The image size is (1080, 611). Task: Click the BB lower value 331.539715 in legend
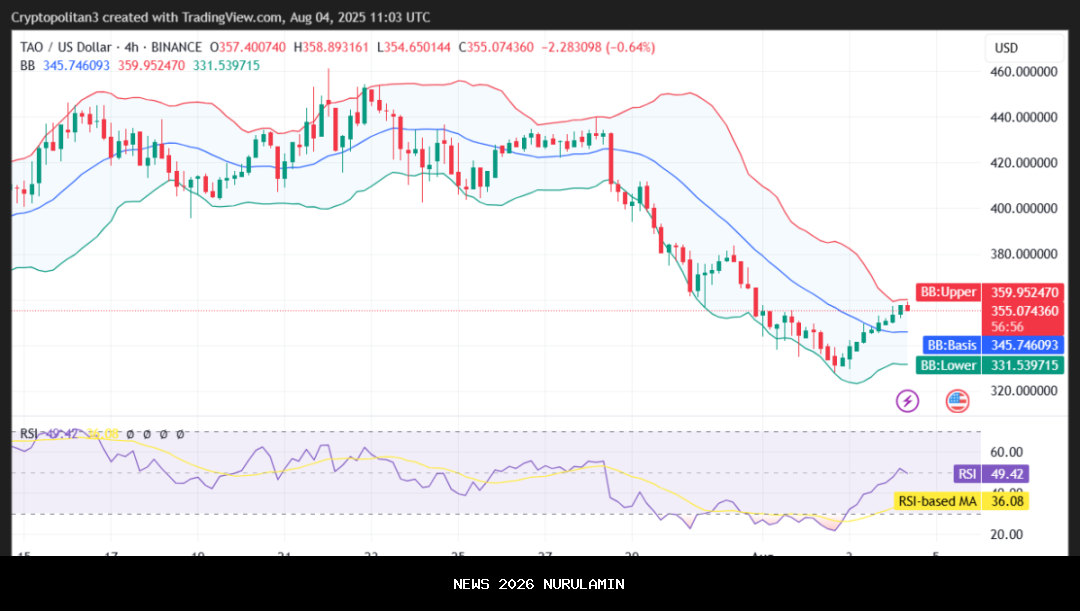[227, 65]
